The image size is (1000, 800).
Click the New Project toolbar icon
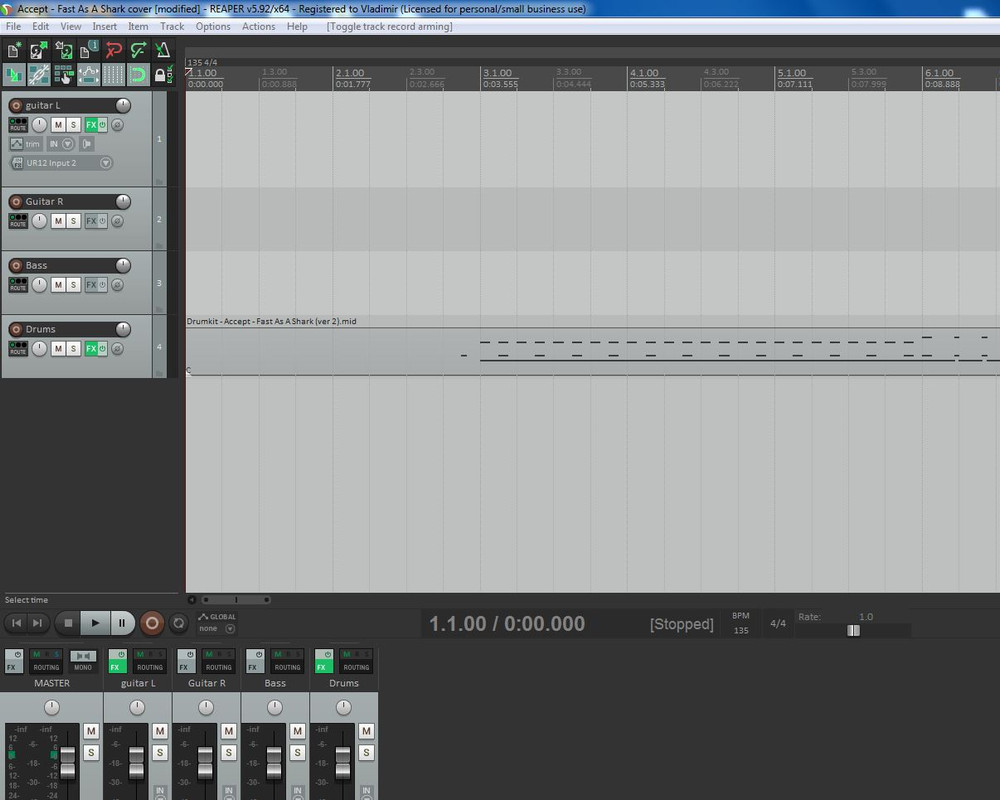(14, 50)
